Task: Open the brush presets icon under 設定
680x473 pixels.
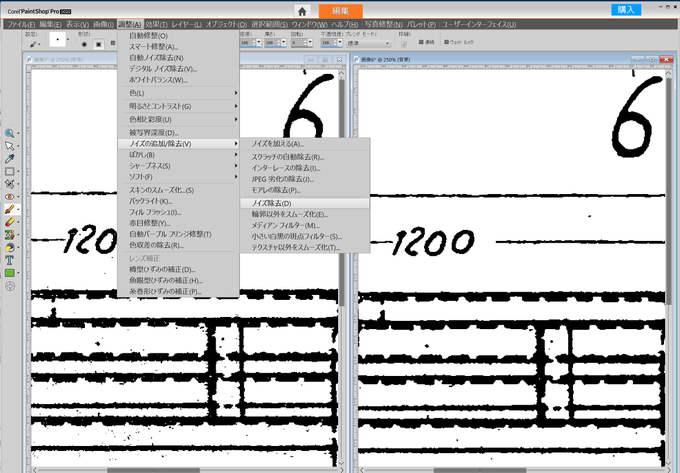Action: pos(33,44)
